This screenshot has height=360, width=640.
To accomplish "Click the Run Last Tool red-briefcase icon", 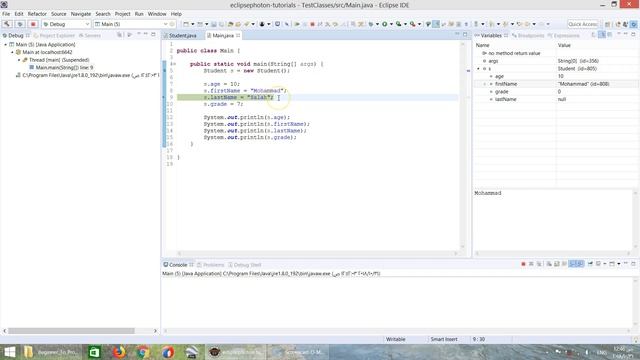I will pos(413,24).
